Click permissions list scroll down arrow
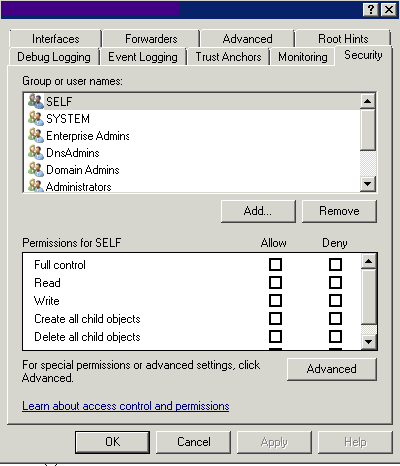Viewport: 400px width, 466px height. pyautogui.click(x=369, y=342)
